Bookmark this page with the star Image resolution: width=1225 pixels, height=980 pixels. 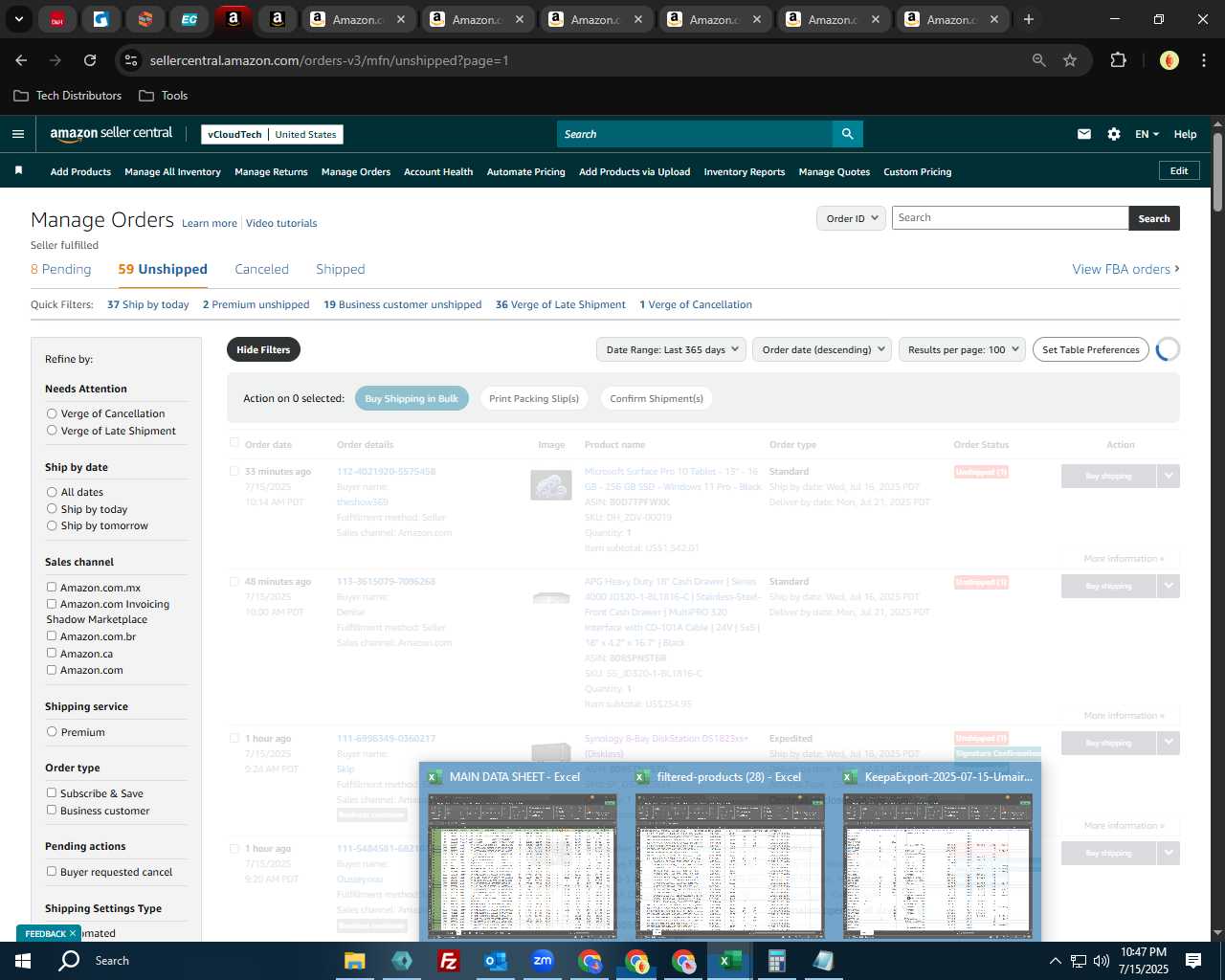point(1070,60)
